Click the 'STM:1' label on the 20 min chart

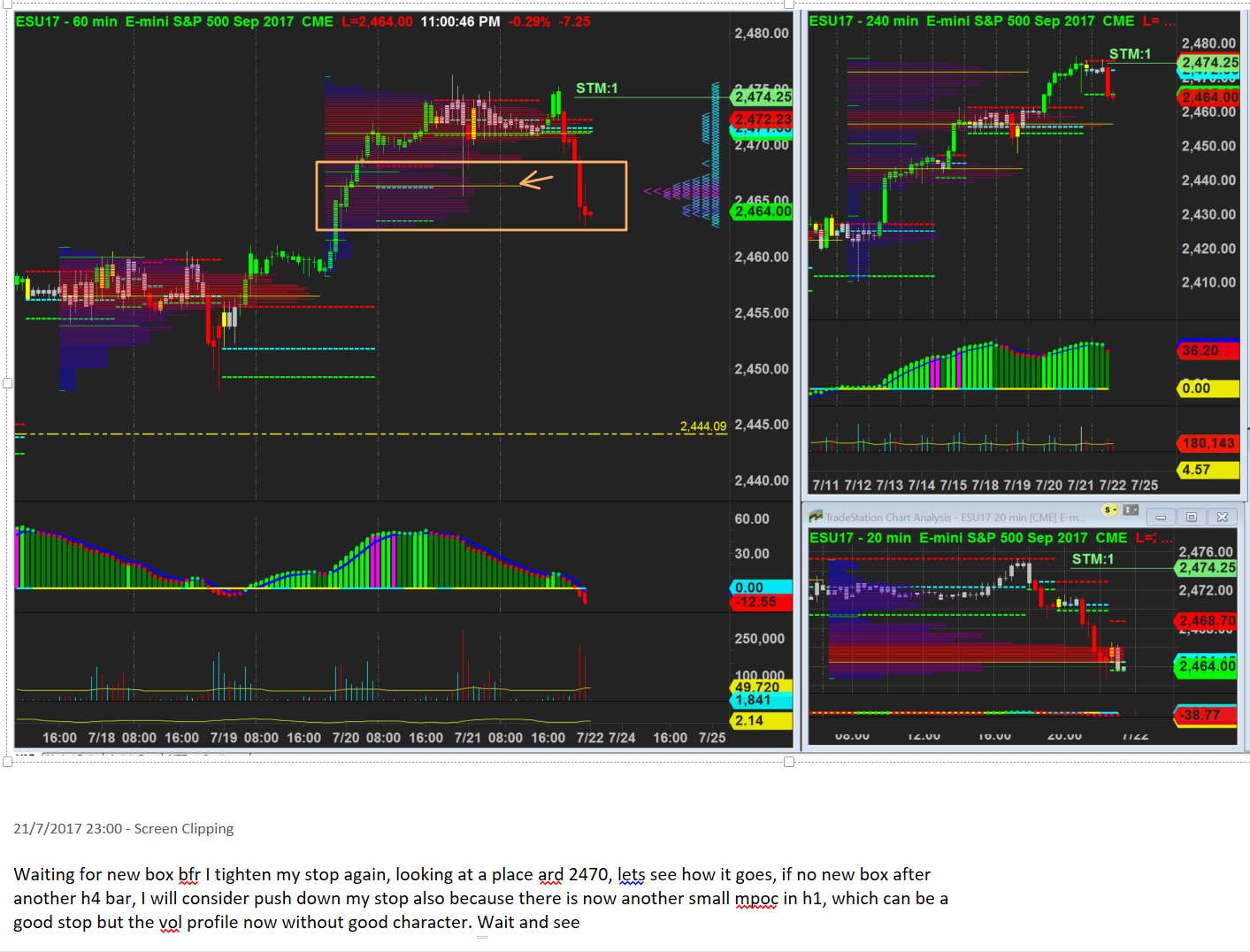(1093, 559)
